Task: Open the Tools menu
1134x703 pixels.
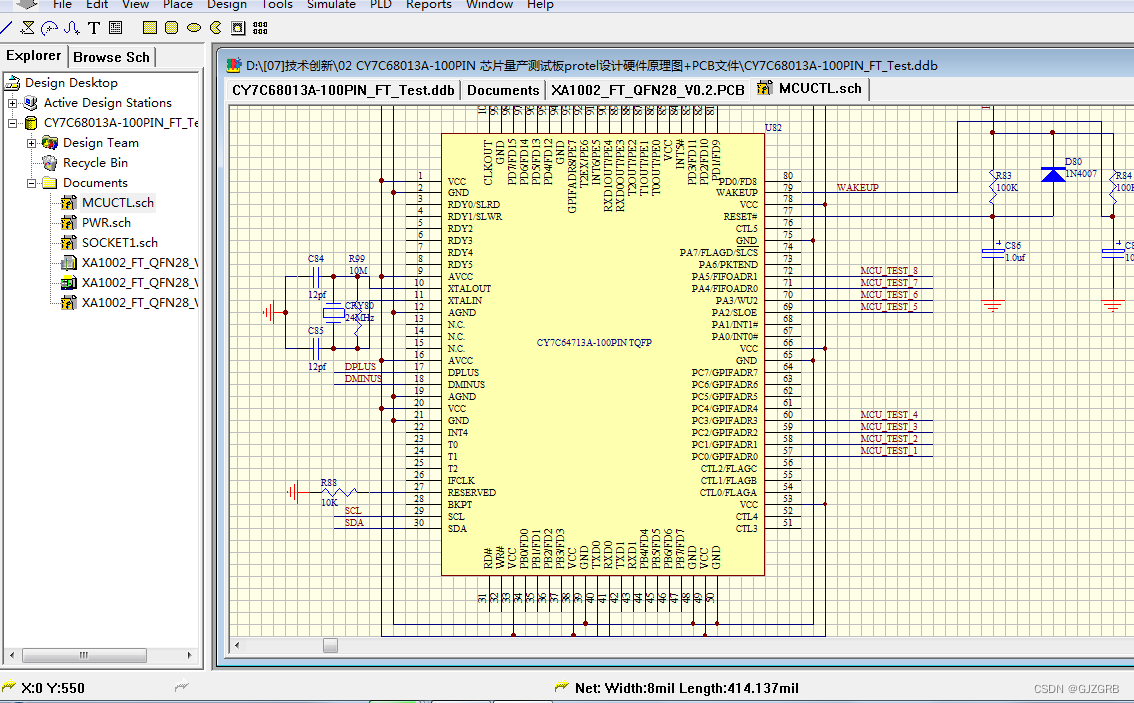Action: (277, 5)
